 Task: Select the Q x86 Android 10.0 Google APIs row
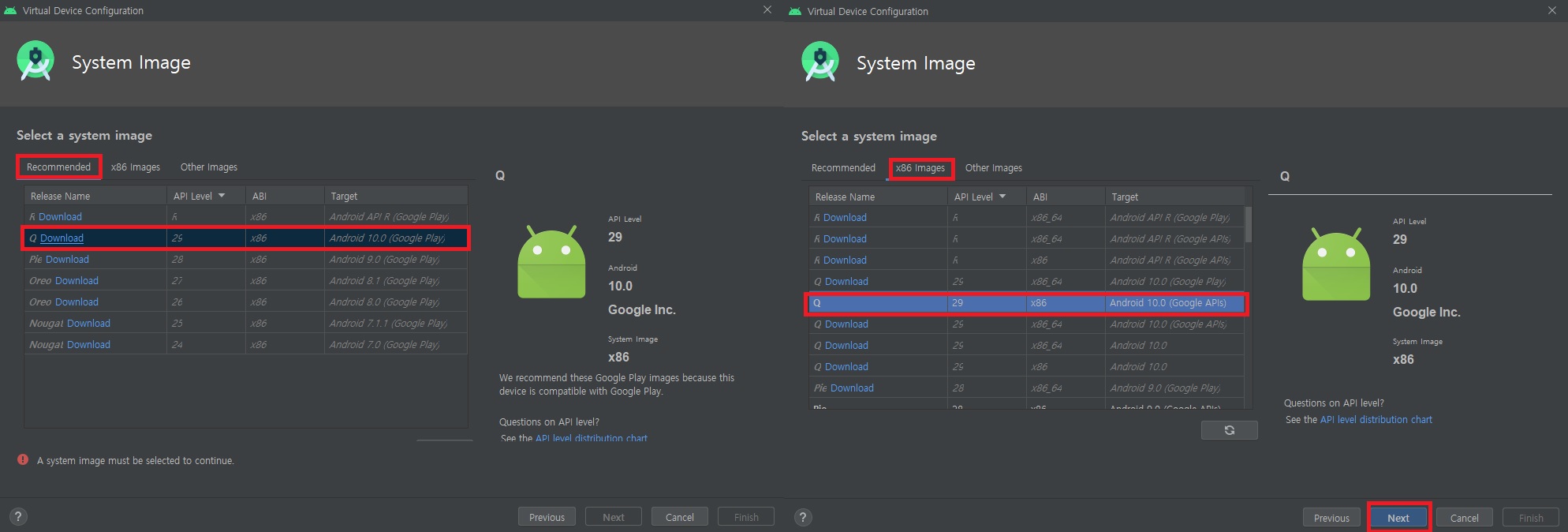click(1026, 303)
